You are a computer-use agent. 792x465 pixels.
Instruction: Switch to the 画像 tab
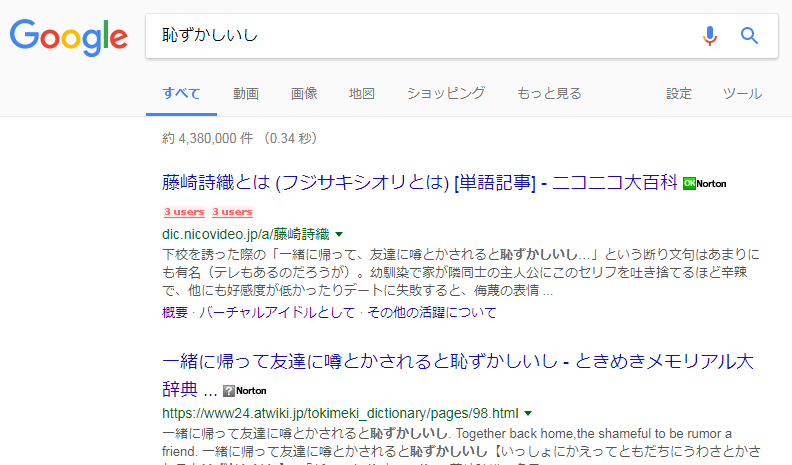pos(304,93)
